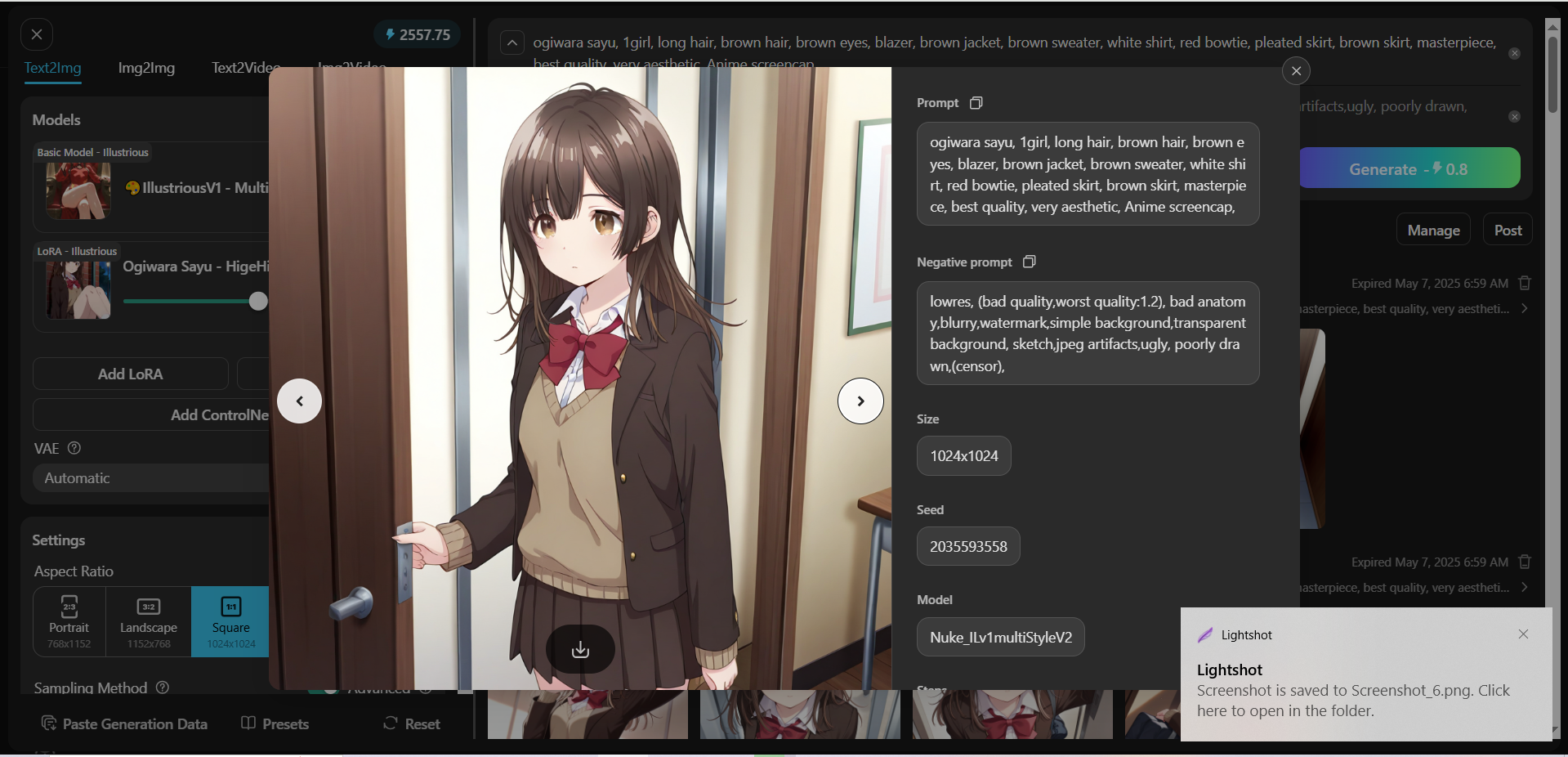
Task: Click the Add LoRA button
Action: tap(131, 374)
